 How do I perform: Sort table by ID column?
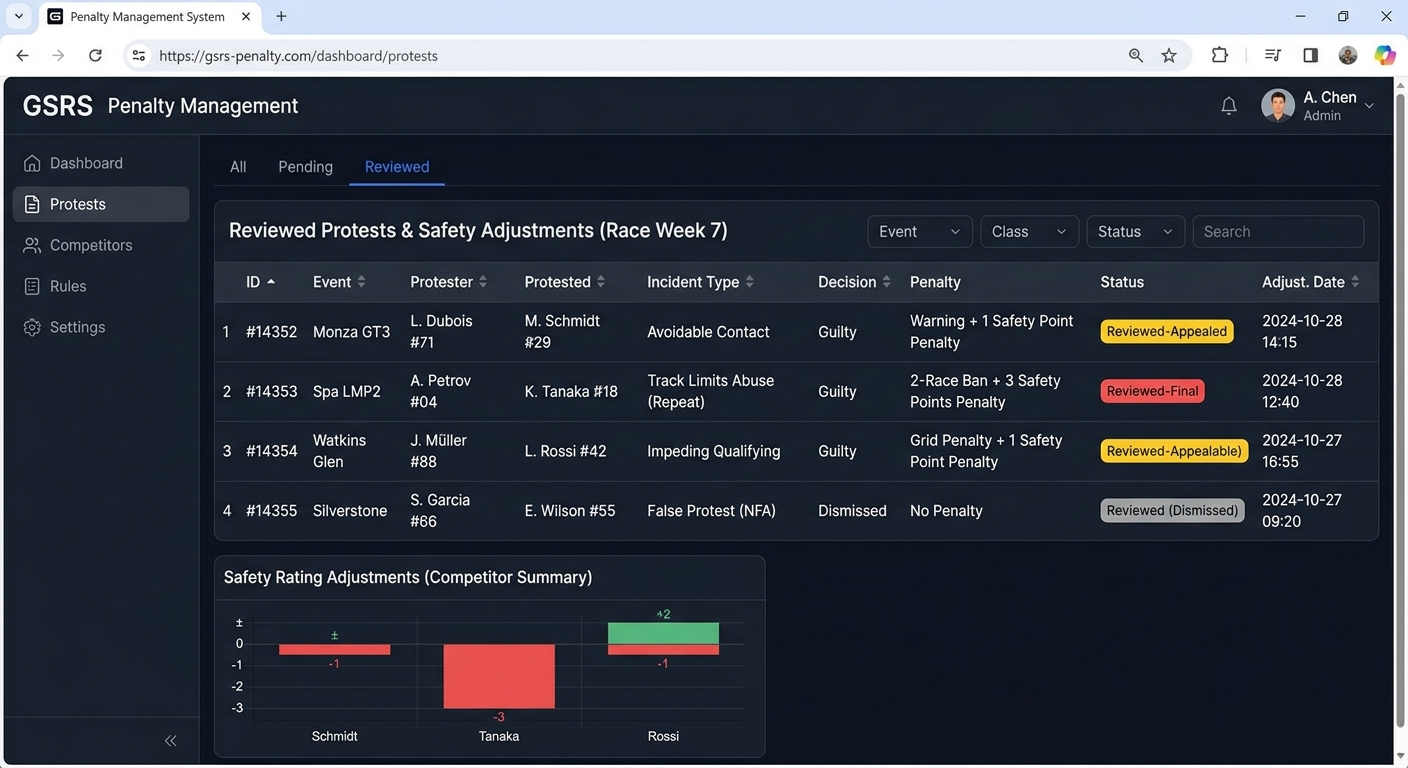(x=261, y=282)
